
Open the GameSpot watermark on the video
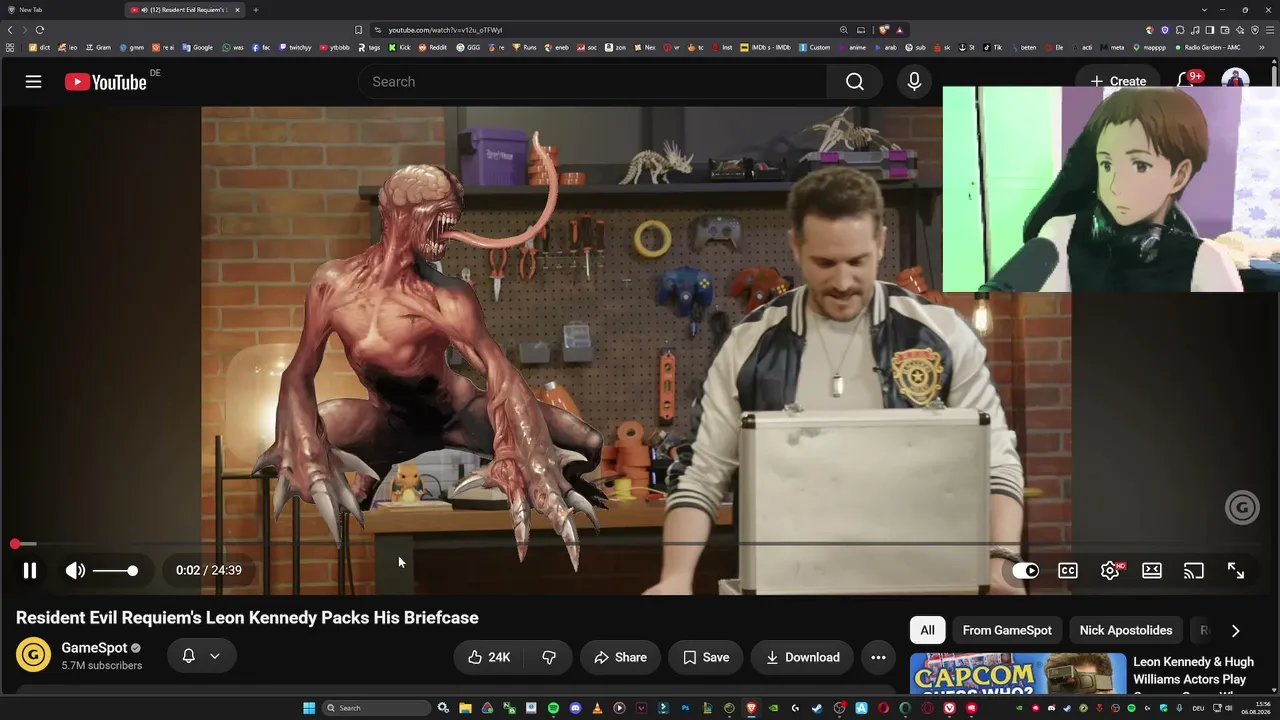coord(1242,508)
